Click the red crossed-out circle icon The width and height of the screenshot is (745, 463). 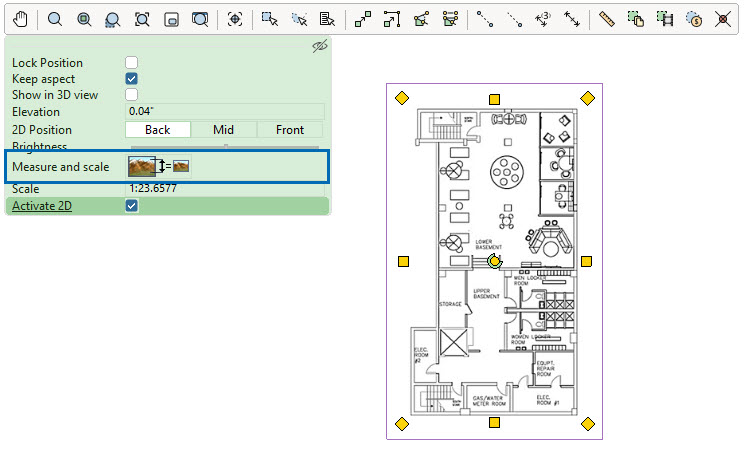point(723,19)
